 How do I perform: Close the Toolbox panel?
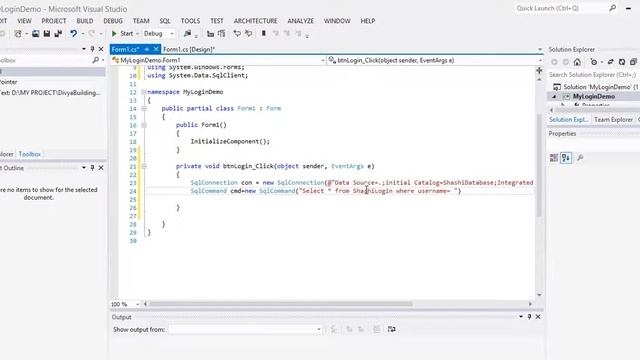101,49
